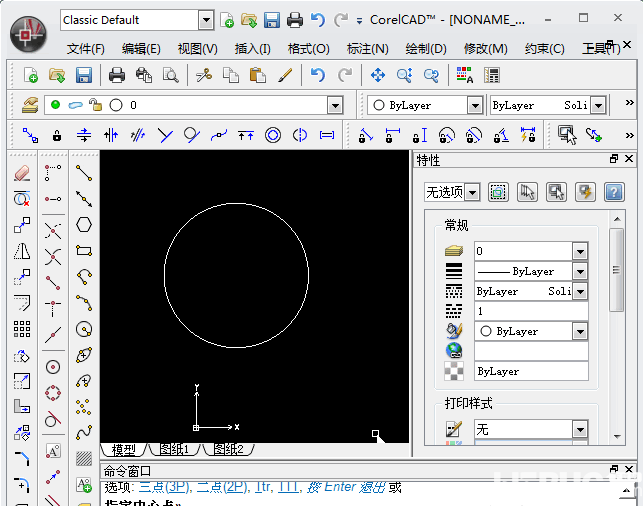
Task: Toggle the Center entity snap icon
Action: pos(53,367)
